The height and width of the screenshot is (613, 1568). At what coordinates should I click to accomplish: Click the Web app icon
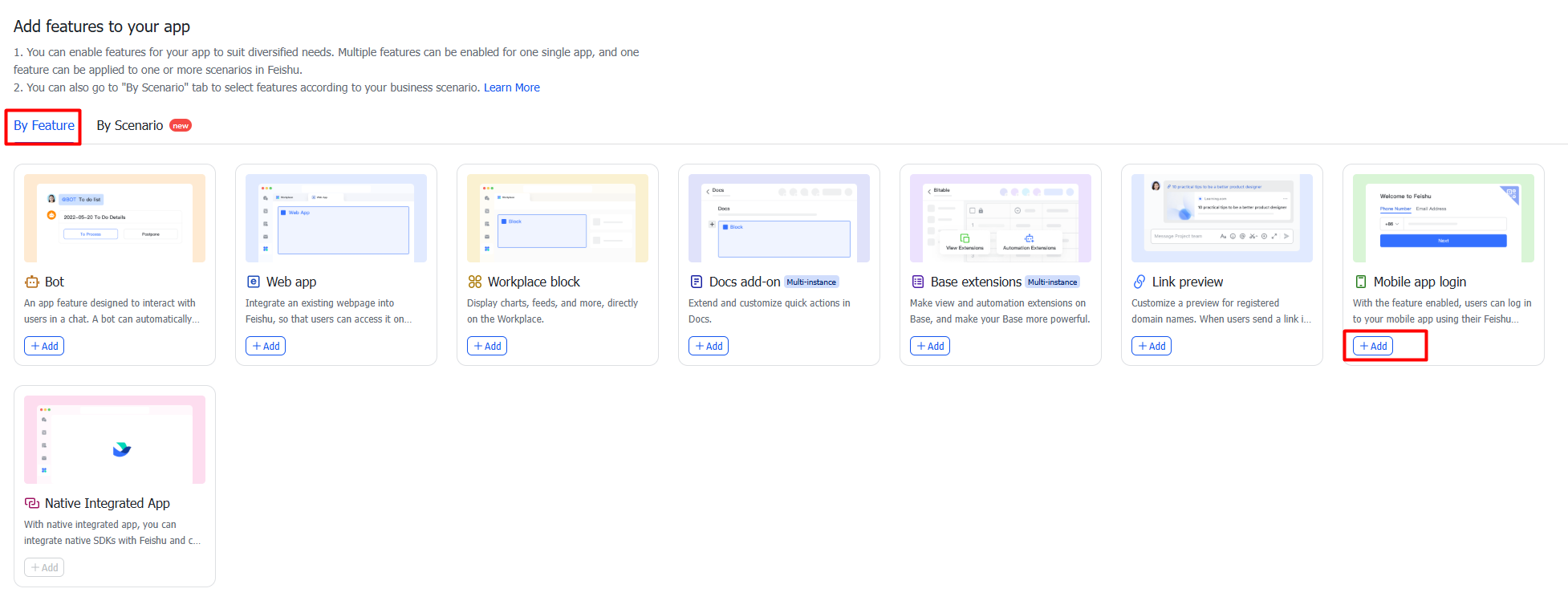[x=254, y=282]
